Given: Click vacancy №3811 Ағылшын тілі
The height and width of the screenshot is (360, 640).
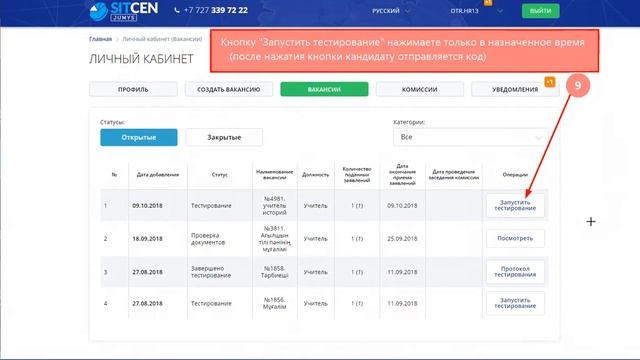Looking at the screenshot, I should coord(274,239).
